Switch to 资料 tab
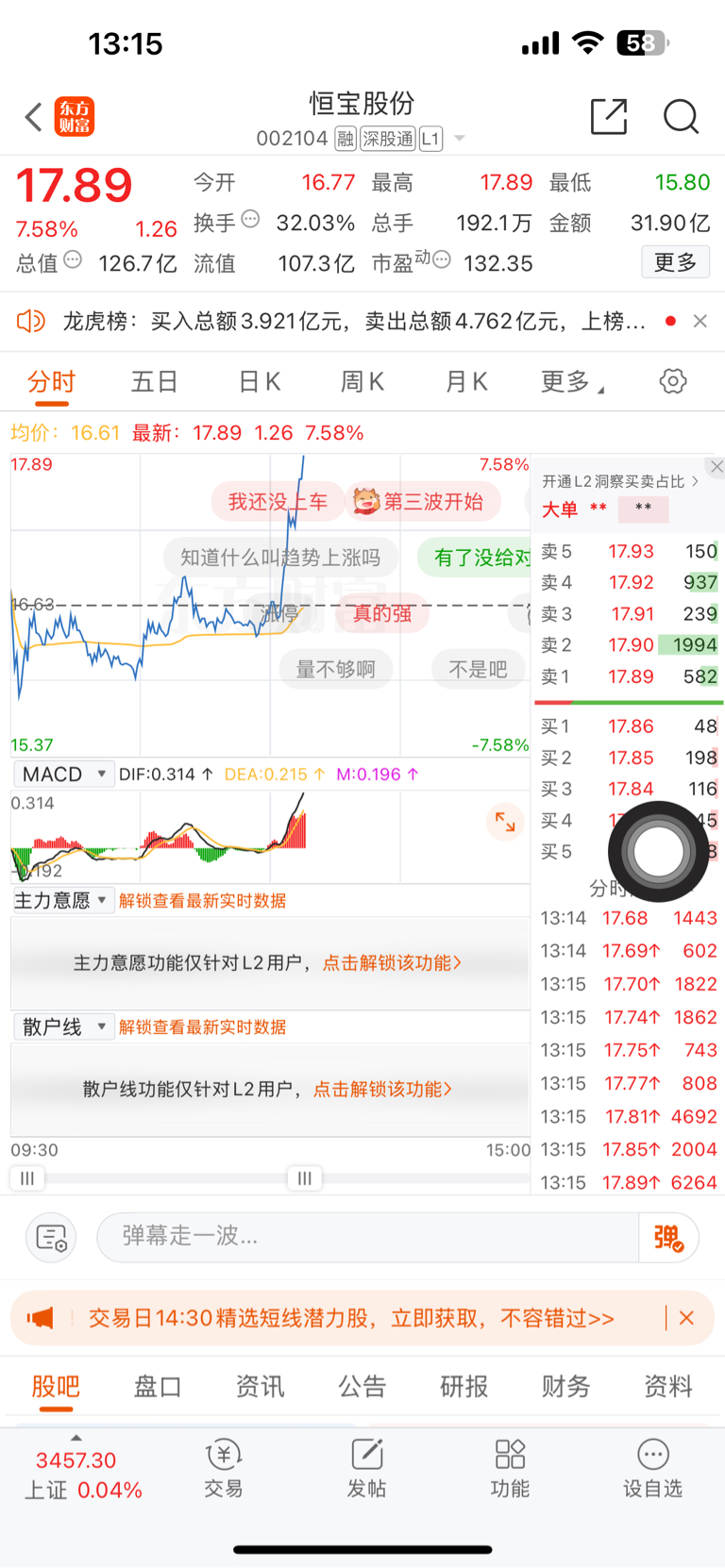This screenshot has width=725, height=1568. [x=668, y=1387]
